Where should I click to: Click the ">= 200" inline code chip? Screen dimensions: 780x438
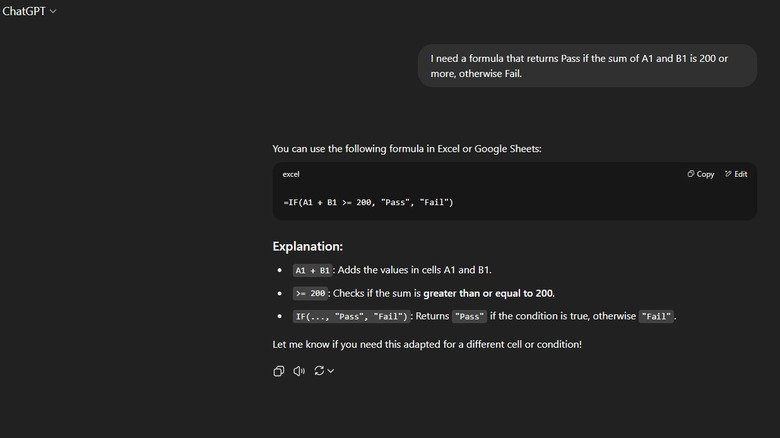click(311, 293)
